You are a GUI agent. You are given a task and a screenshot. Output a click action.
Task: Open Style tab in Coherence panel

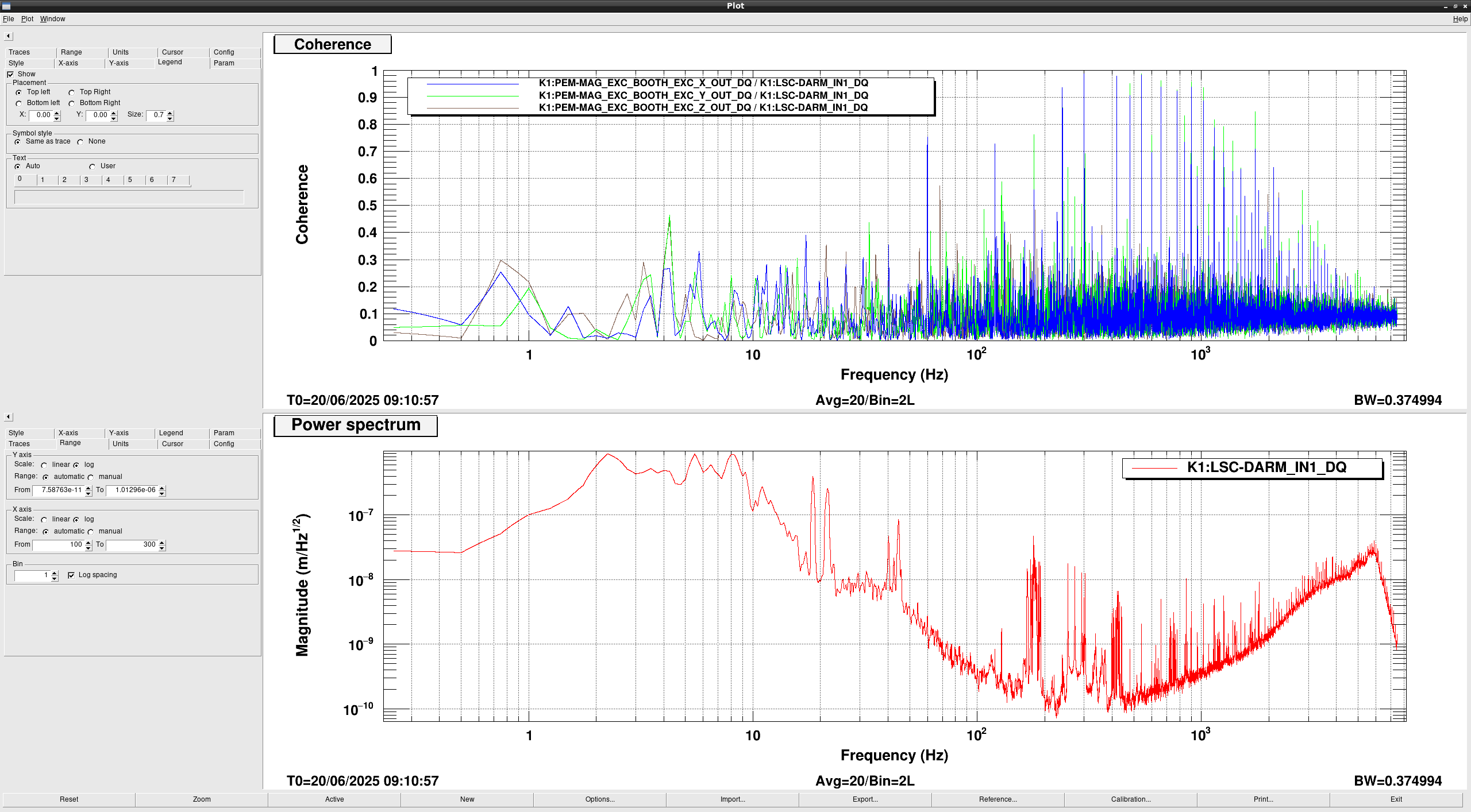30,63
